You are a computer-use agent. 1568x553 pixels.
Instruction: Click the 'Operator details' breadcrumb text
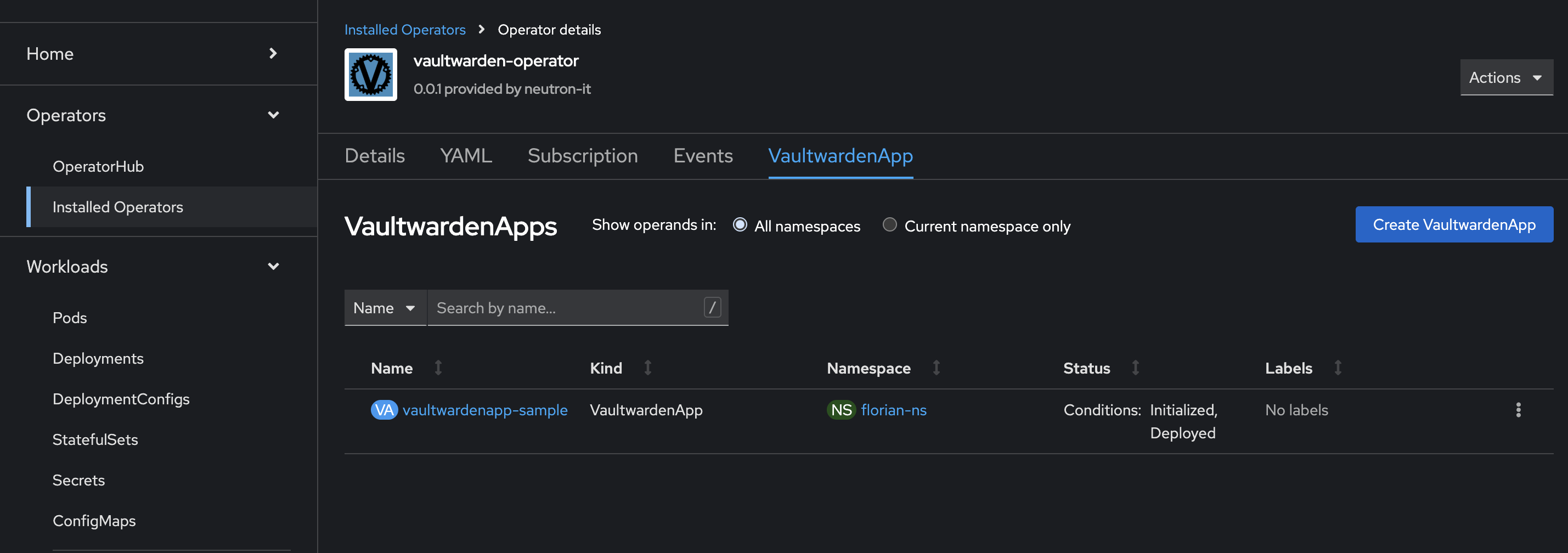(x=549, y=29)
